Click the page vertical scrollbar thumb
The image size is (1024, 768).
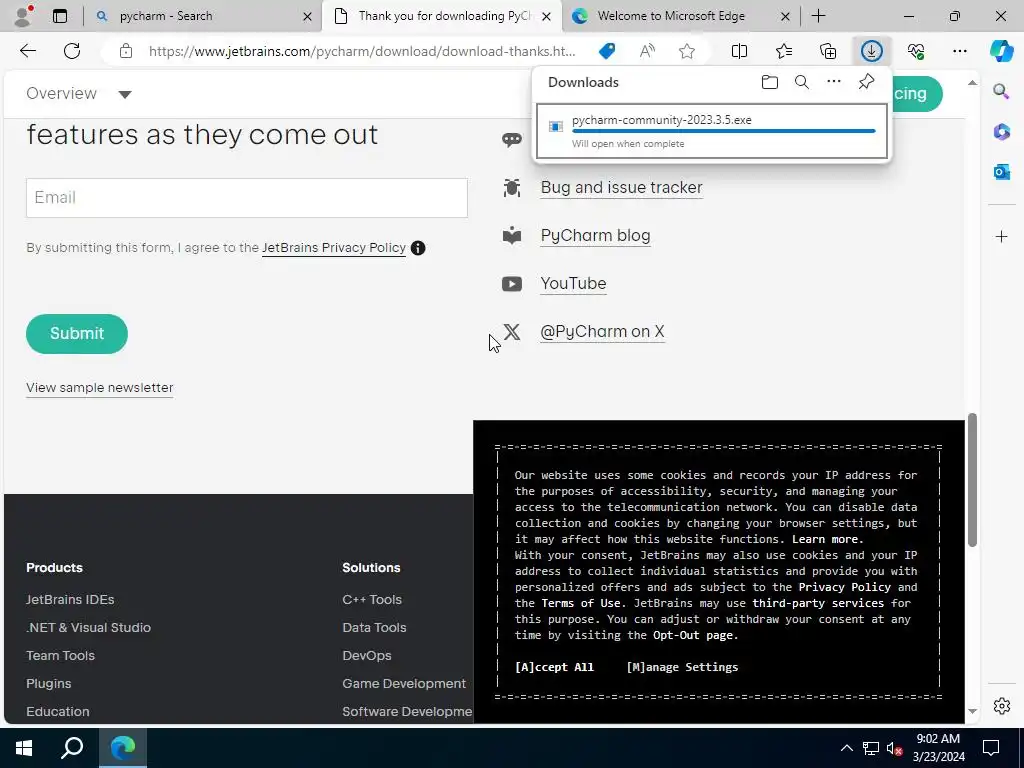point(972,480)
